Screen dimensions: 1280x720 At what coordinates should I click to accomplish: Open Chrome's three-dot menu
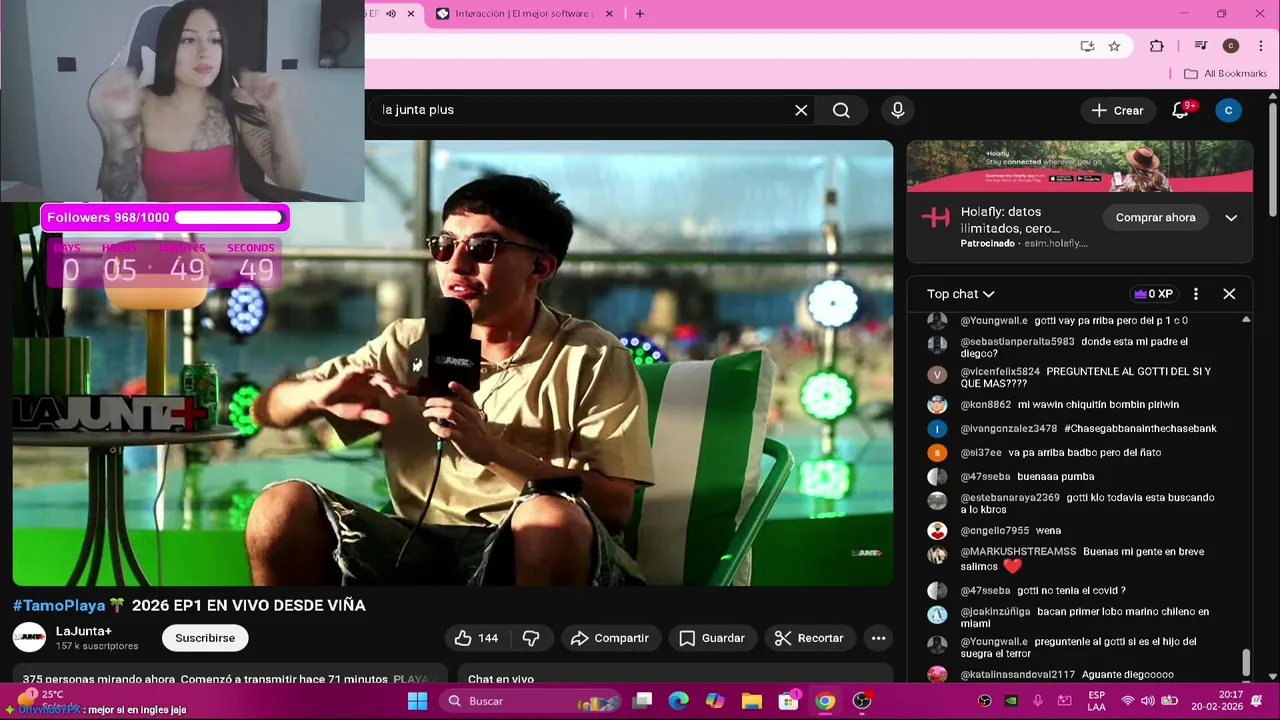pyautogui.click(x=1260, y=46)
